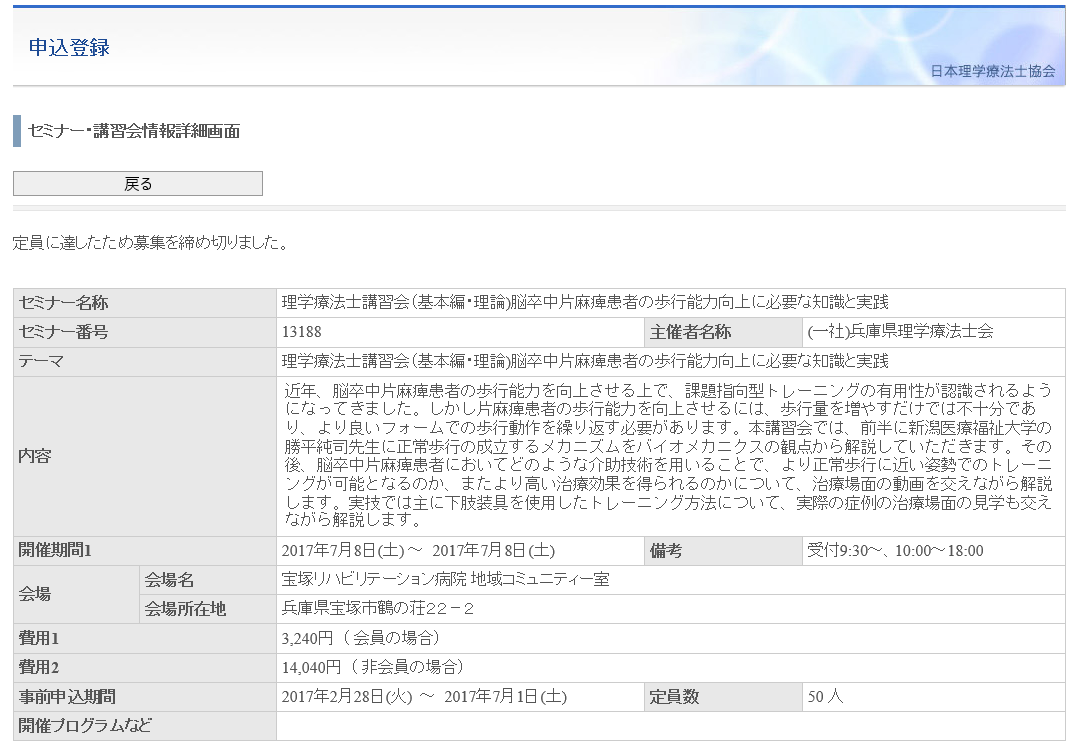Select the seminar number 13188
The height and width of the screenshot is (747, 1073).
302,332
